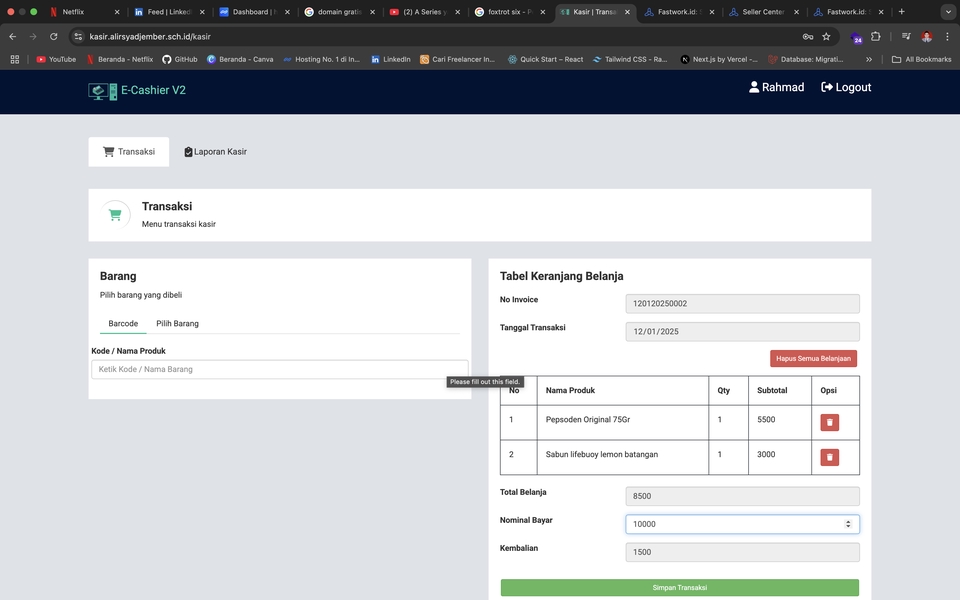This screenshot has height=600, width=960.
Task: Close the Netflix browser tab
Action: (x=117, y=12)
